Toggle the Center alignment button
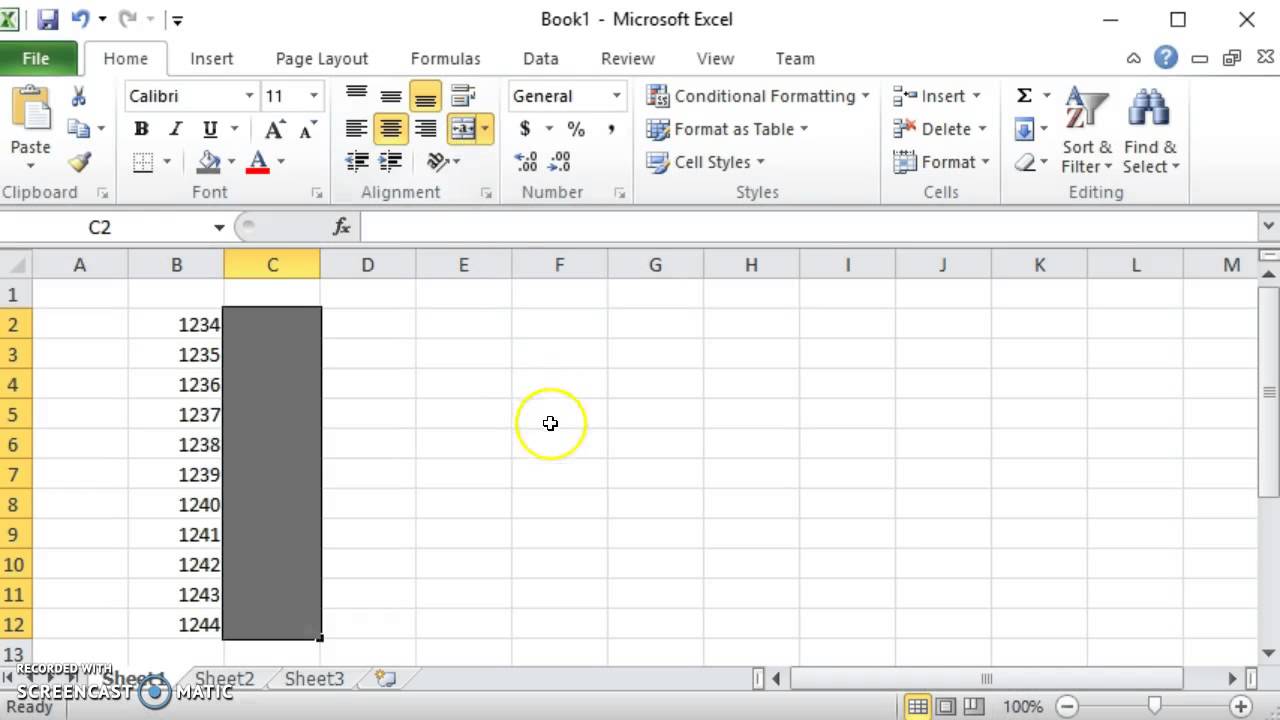 pos(391,129)
